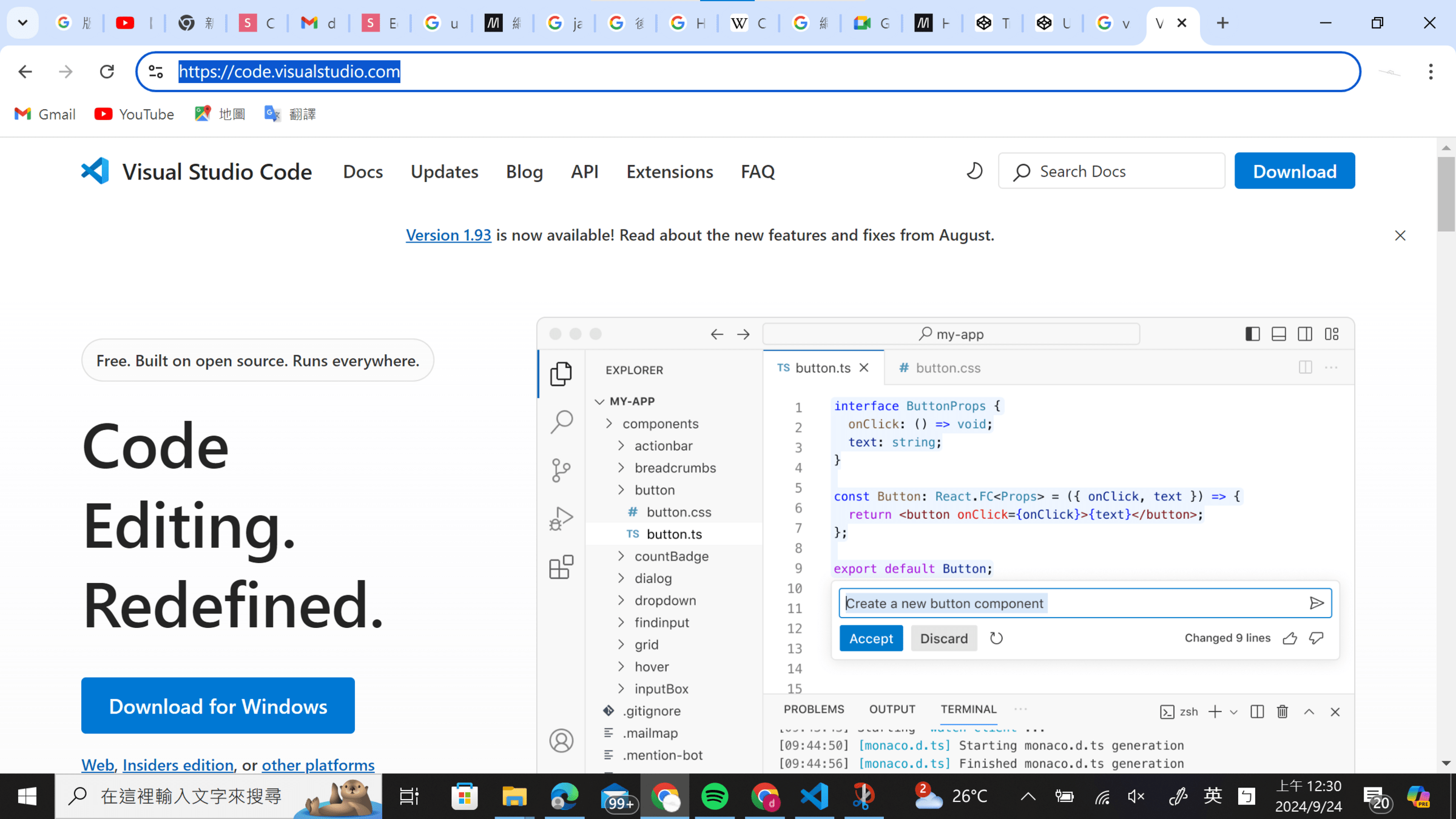Image resolution: width=1456 pixels, height=819 pixels.
Task: Open the Extensions menu in navigation
Action: [669, 172]
